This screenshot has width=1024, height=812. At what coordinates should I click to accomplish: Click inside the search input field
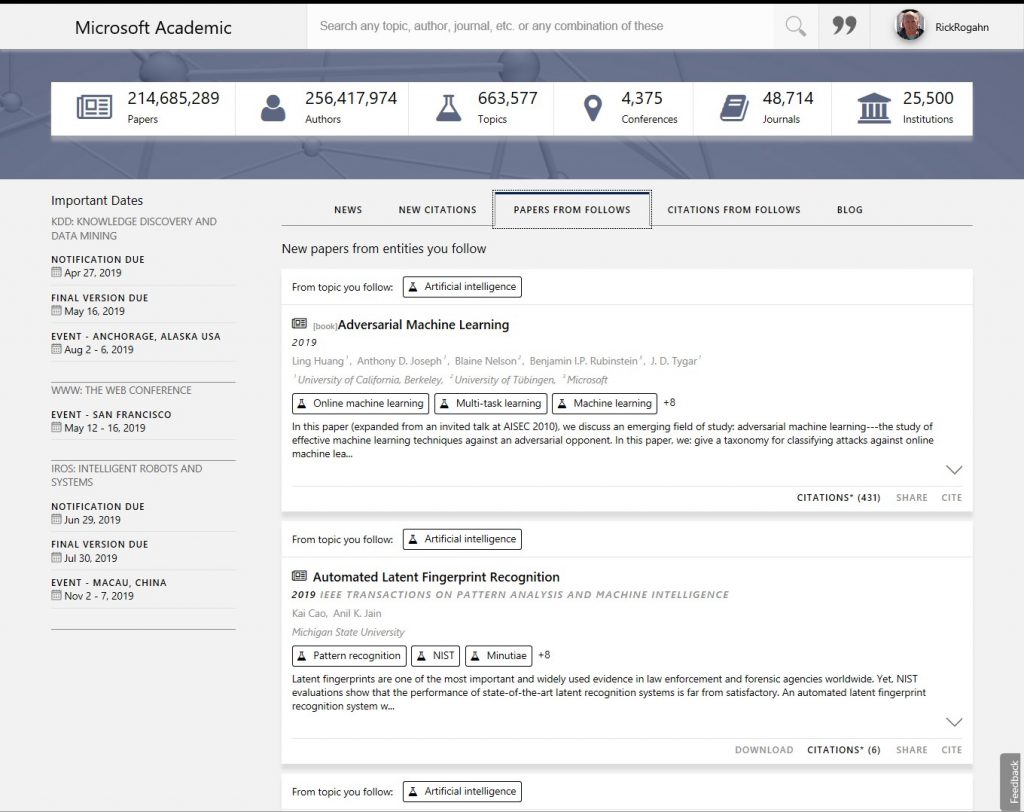(540, 26)
